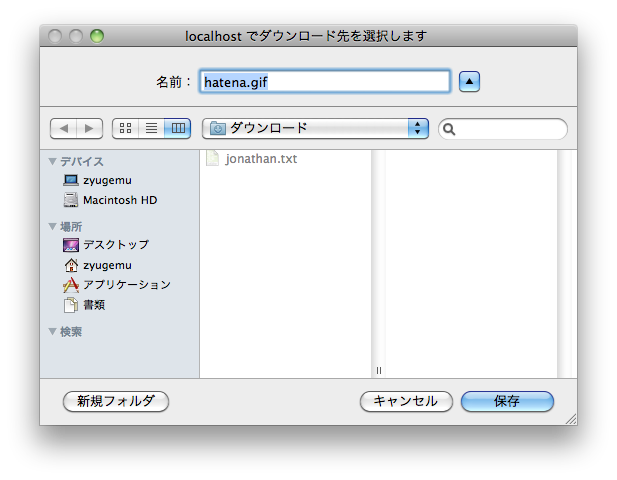Screen dimensions: 617x480
Task: Collapse the デバイス sidebar section
Action: pos(52,161)
